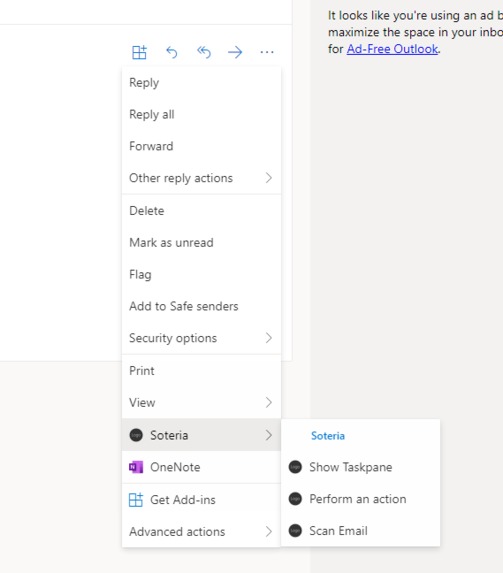Choose Mark as unread
Viewport: 503px width, 573px height.
(201, 243)
